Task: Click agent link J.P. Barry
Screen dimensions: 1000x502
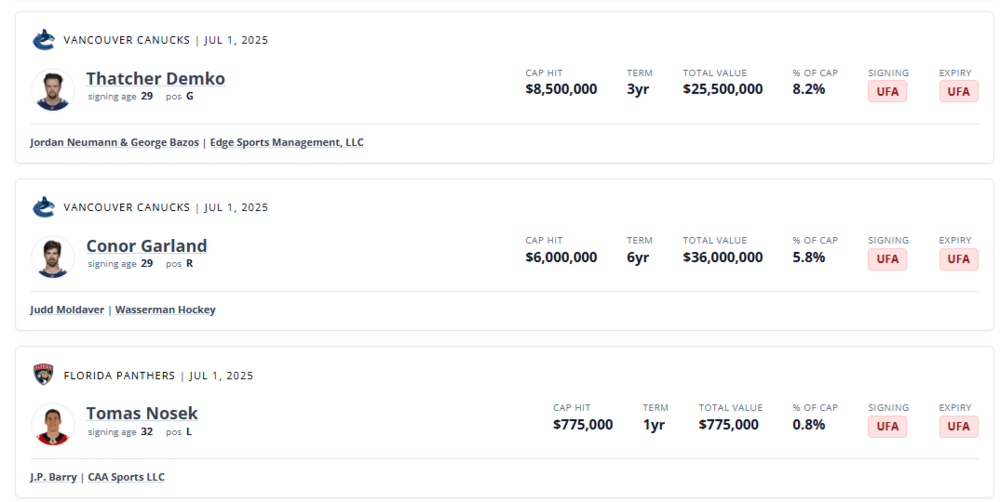Action: (54, 477)
